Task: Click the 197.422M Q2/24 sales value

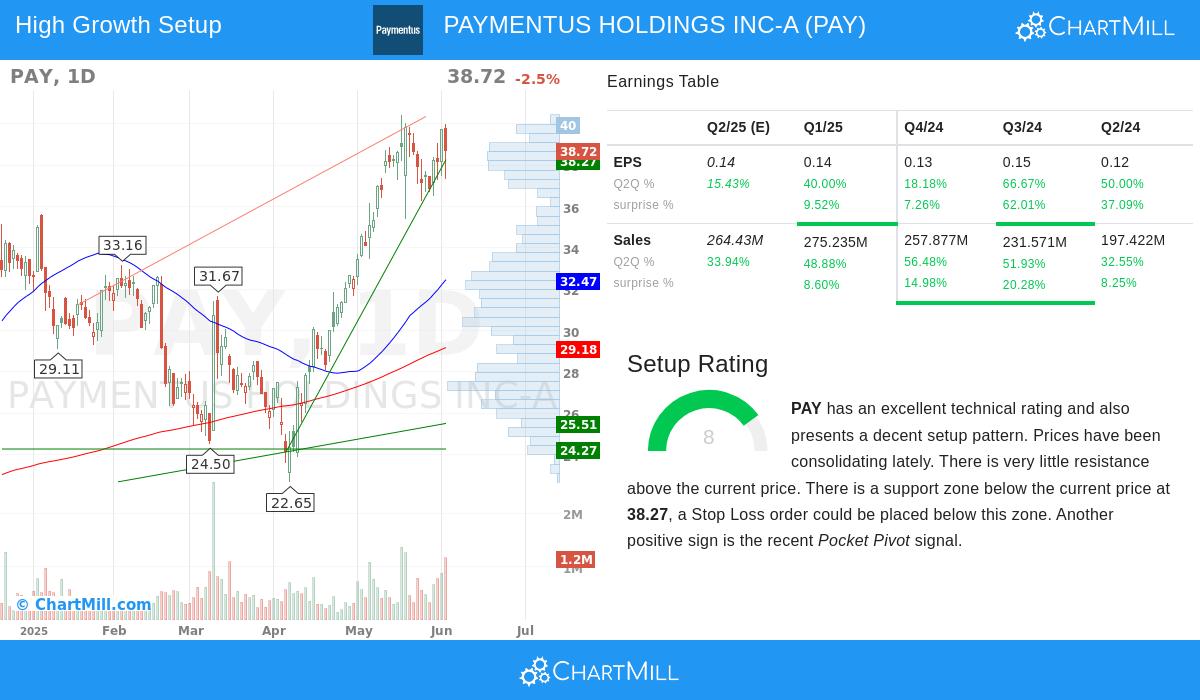Action: pyautogui.click(x=1133, y=240)
